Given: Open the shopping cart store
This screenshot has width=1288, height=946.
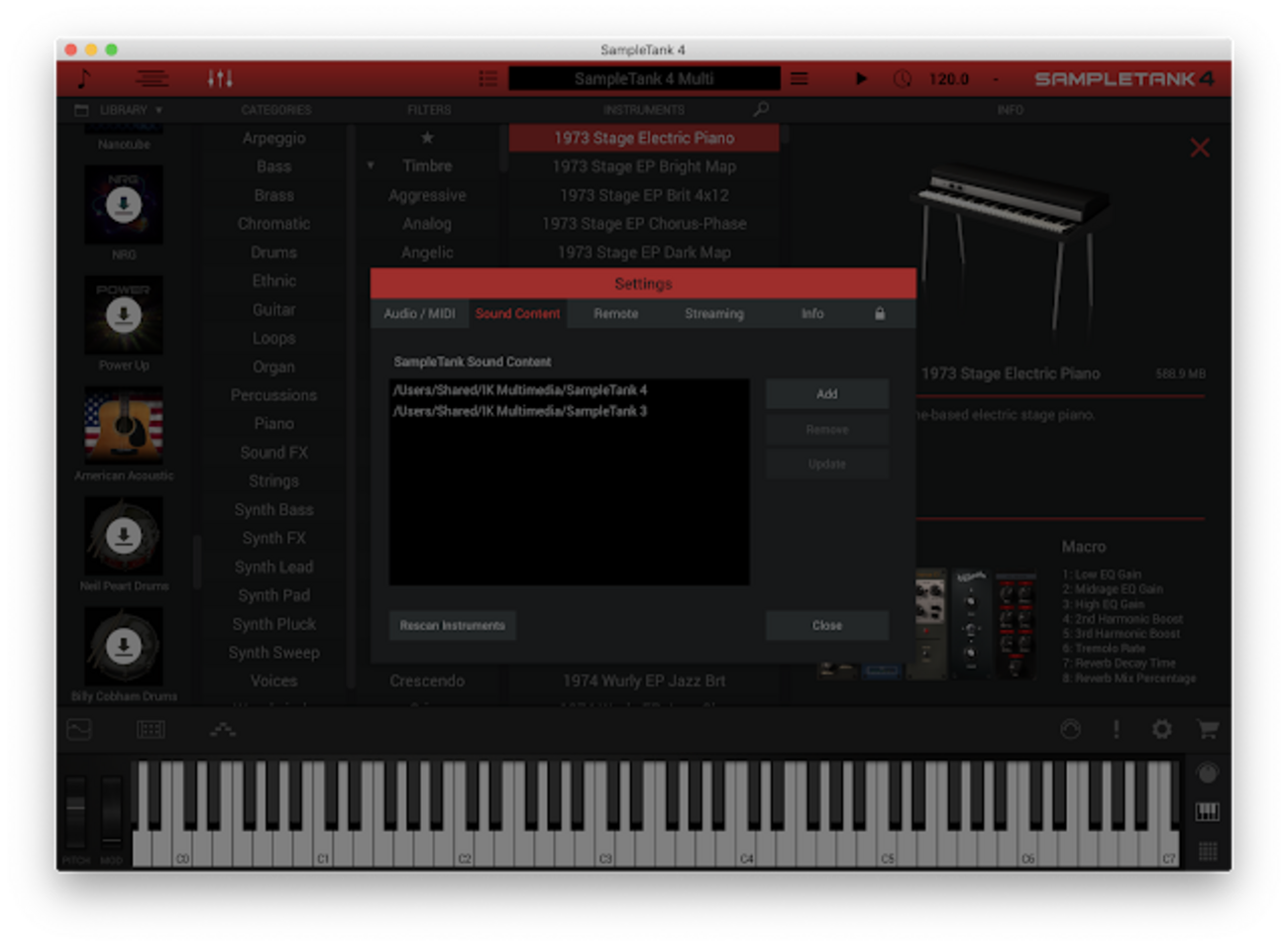Looking at the screenshot, I should [1208, 730].
